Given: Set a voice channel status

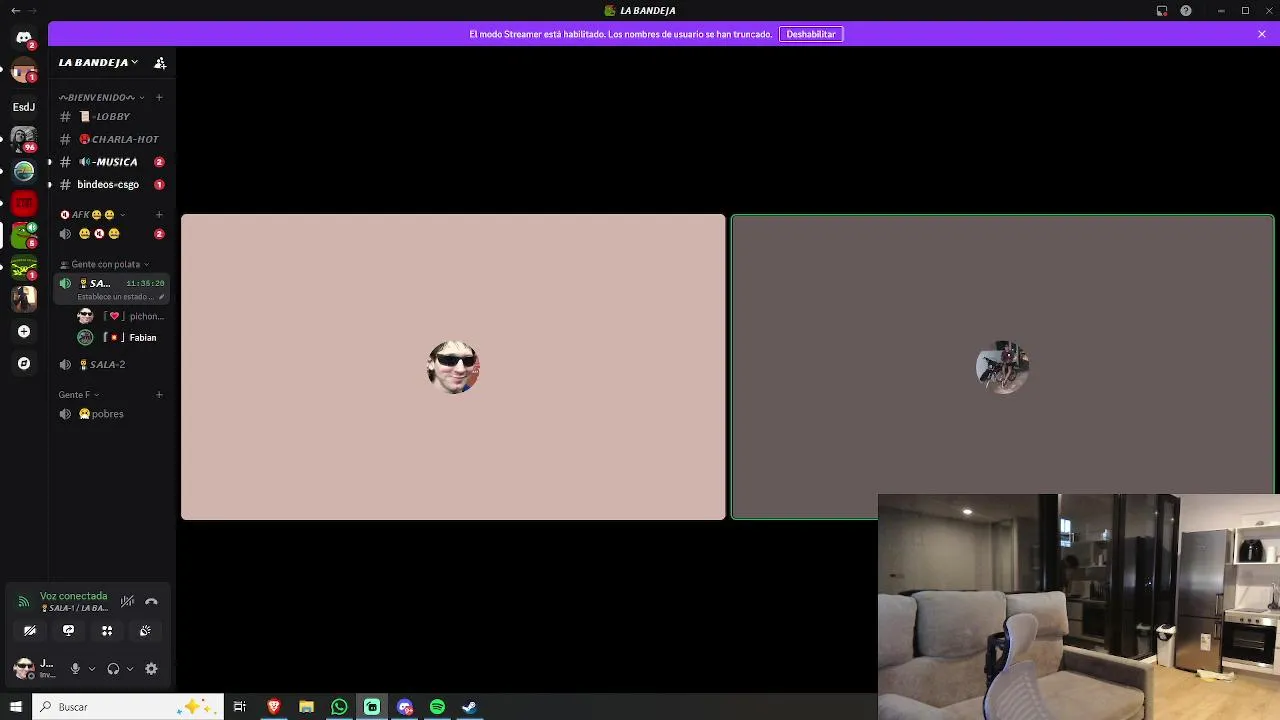Looking at the screenshot, I should pyautogui.click(x=119, y=297).
